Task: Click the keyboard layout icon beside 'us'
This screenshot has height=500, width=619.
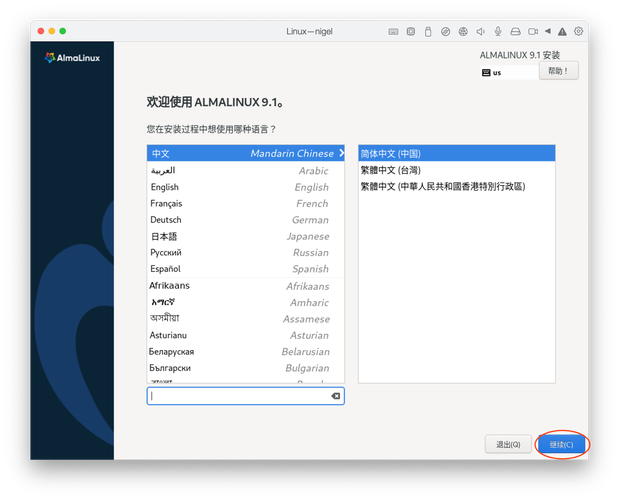Action: 486,73
